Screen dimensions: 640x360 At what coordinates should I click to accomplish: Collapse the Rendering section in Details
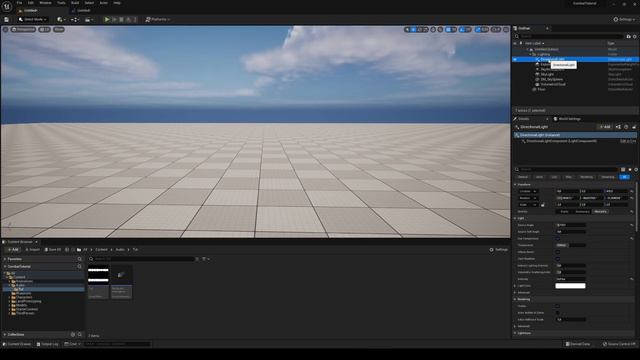[515, 299]
